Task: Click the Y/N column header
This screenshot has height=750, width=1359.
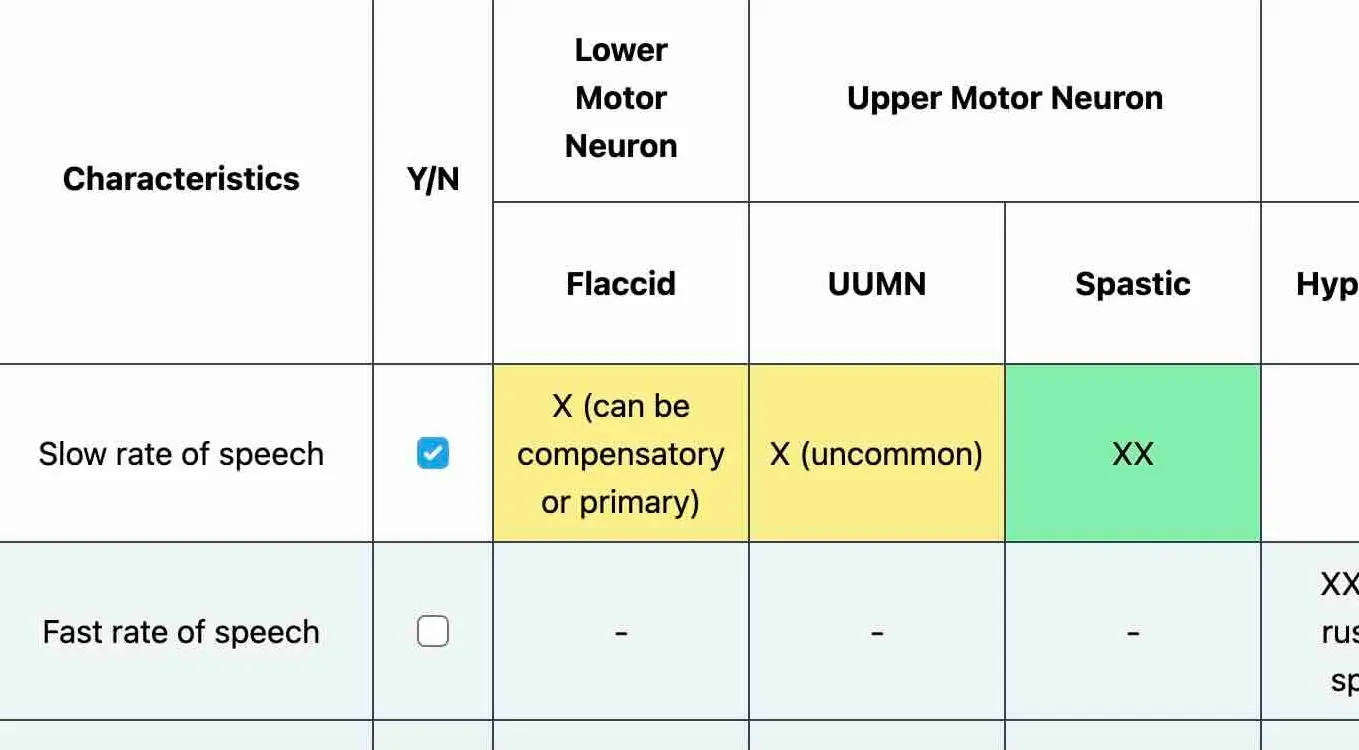Action: click(433, 179)
